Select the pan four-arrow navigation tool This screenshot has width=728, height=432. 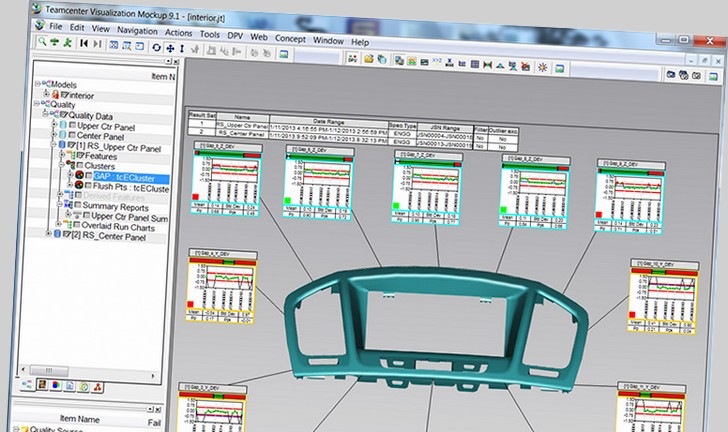170,48
